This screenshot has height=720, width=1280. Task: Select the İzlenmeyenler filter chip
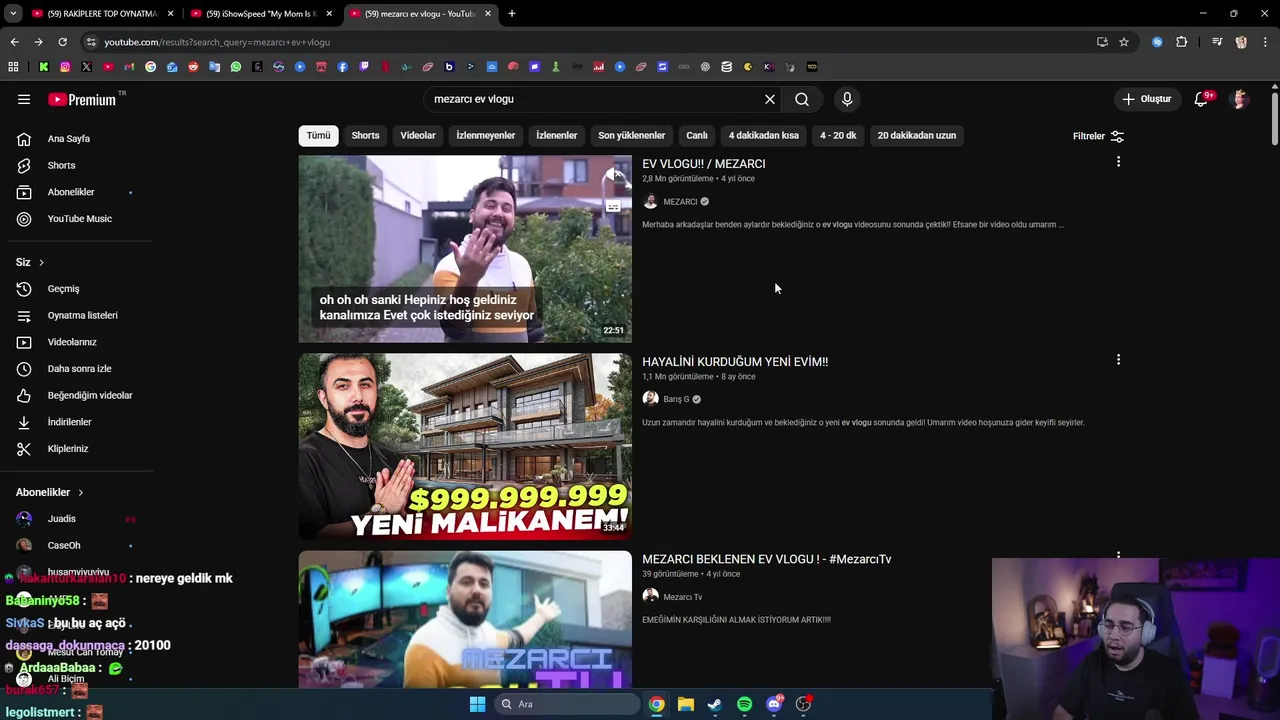click(x=486, y=135)
